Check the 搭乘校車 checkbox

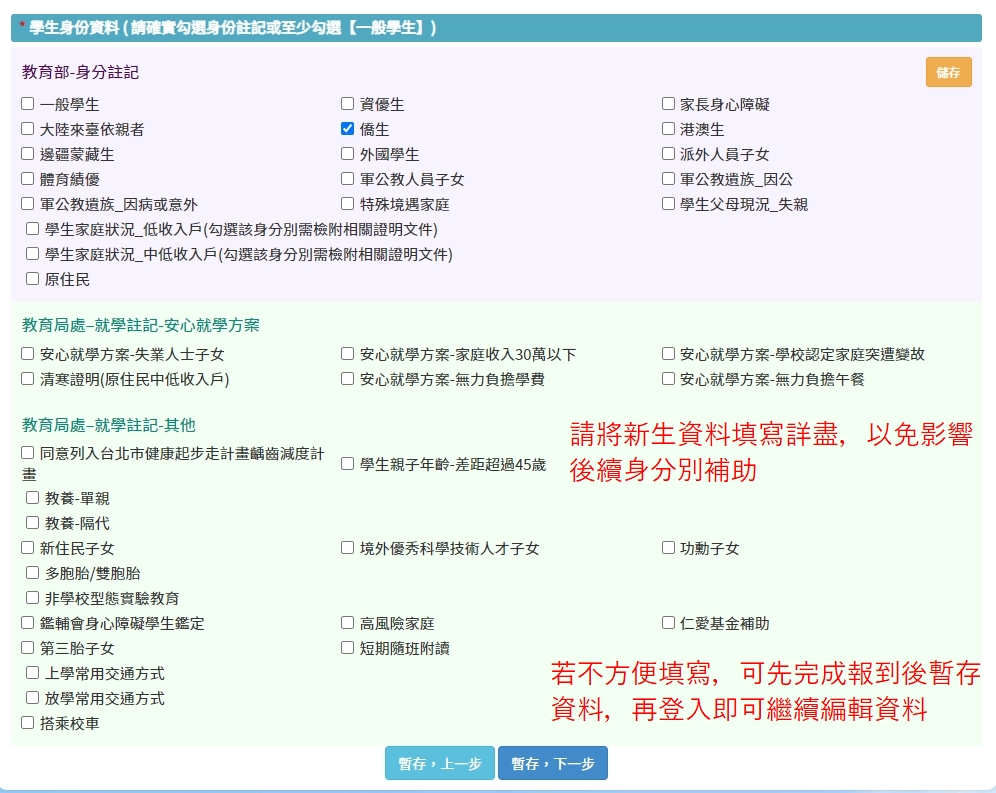tap(28, 723)
